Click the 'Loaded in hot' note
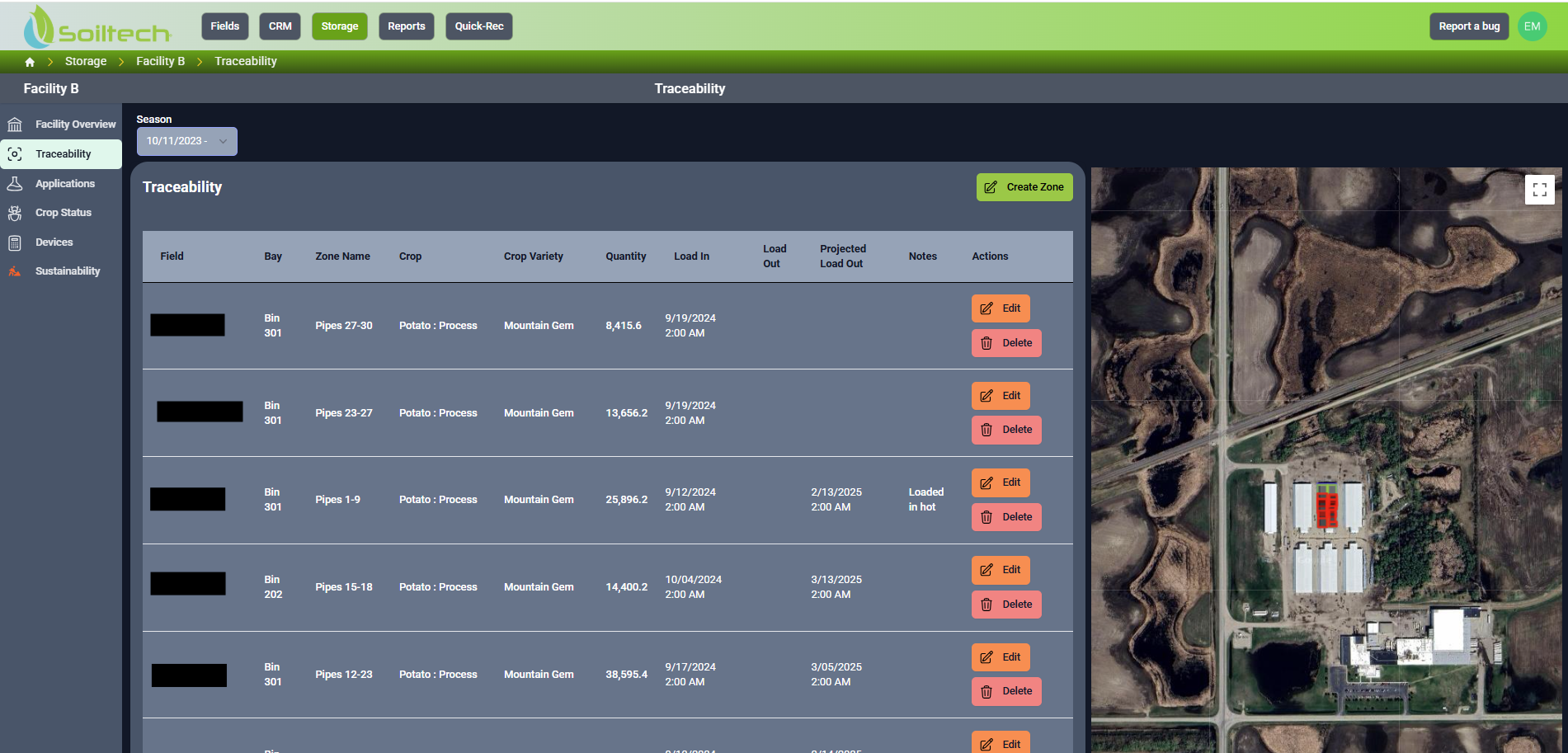Viewport: 1568px width, 753px height. coord(926,500)
